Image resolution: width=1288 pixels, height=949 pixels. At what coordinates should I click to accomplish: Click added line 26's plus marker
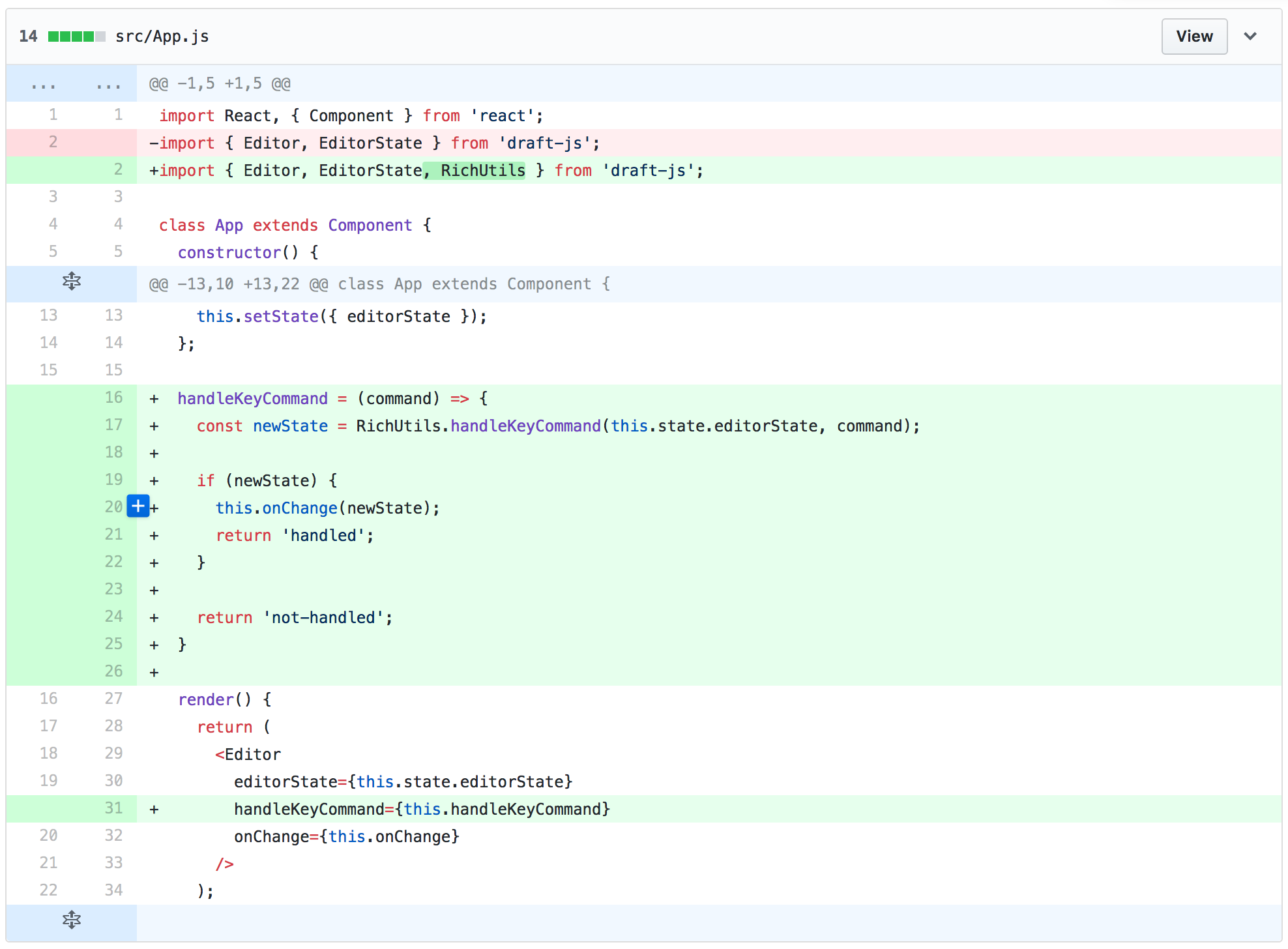[154, 671]
